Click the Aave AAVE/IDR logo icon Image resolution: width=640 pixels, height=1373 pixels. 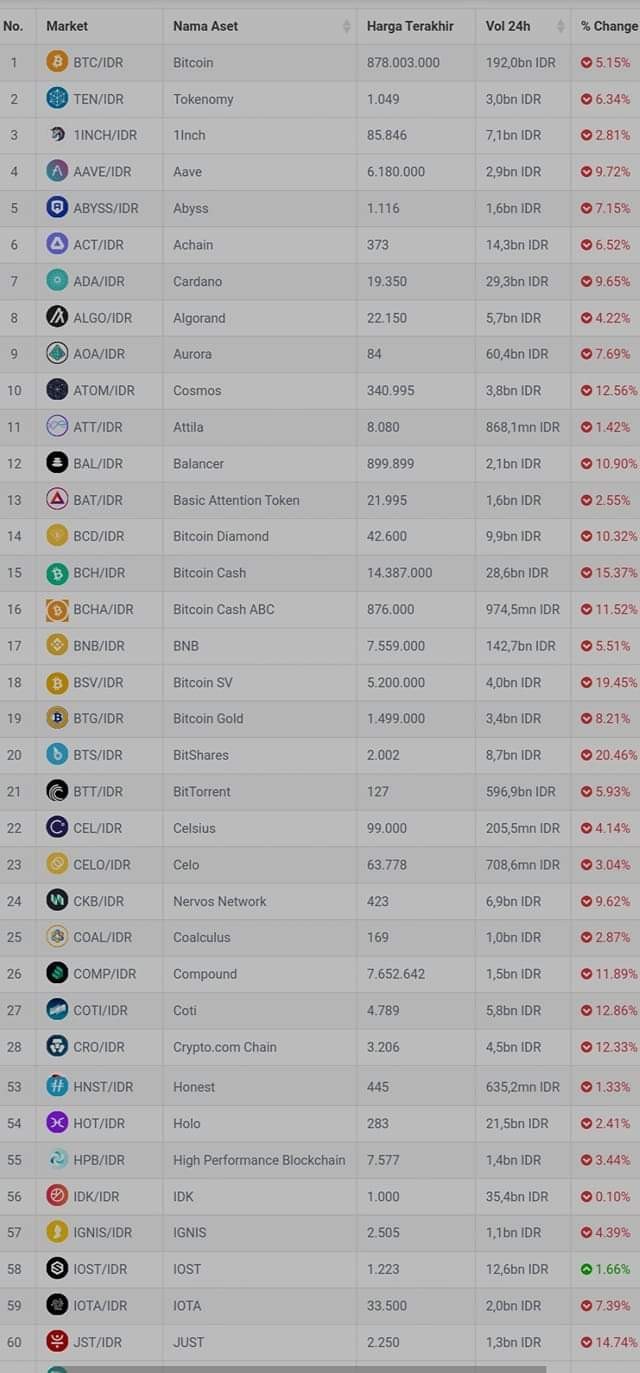point(57,171)
